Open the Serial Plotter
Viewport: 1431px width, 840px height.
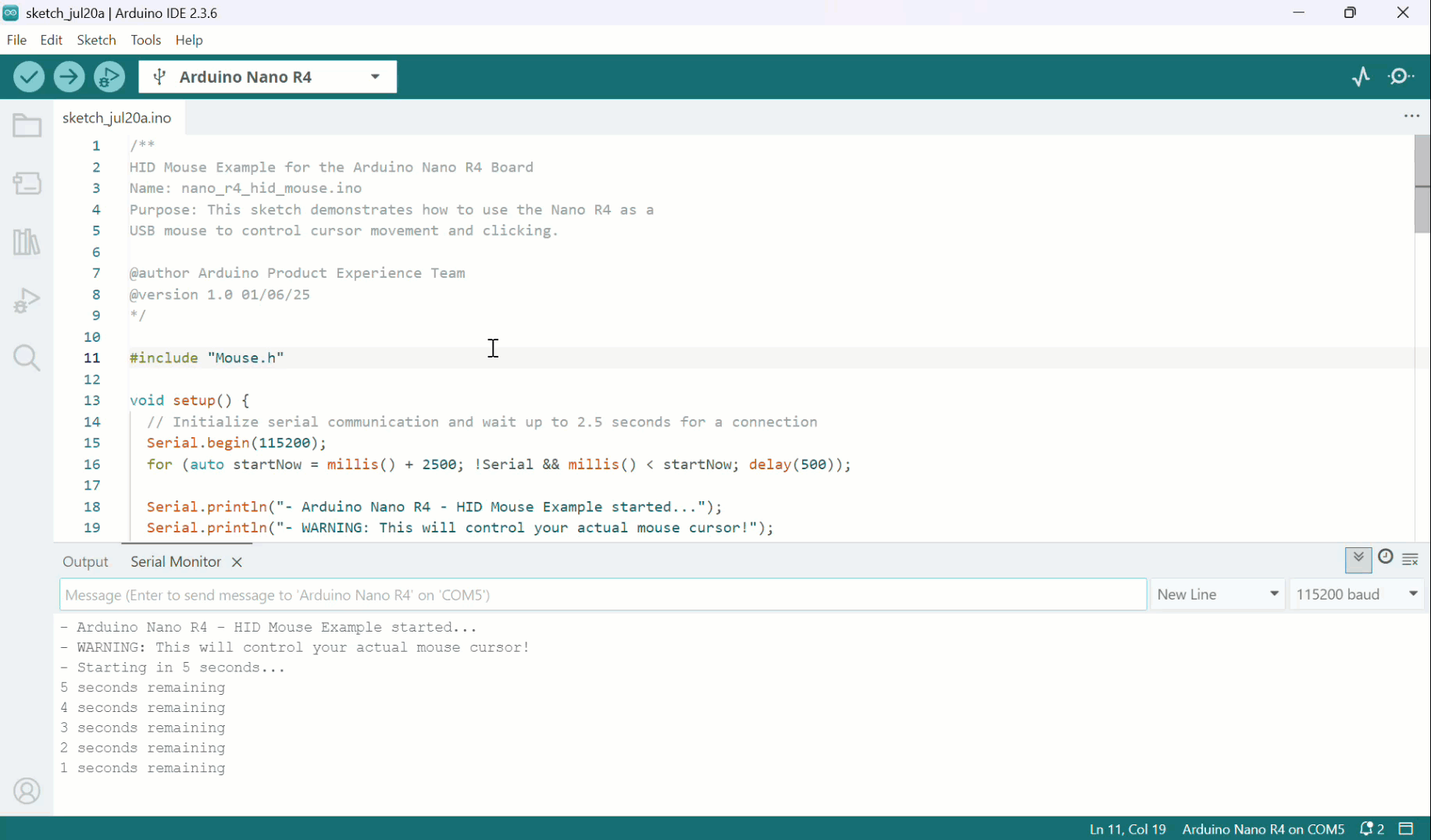point(1361,77)
